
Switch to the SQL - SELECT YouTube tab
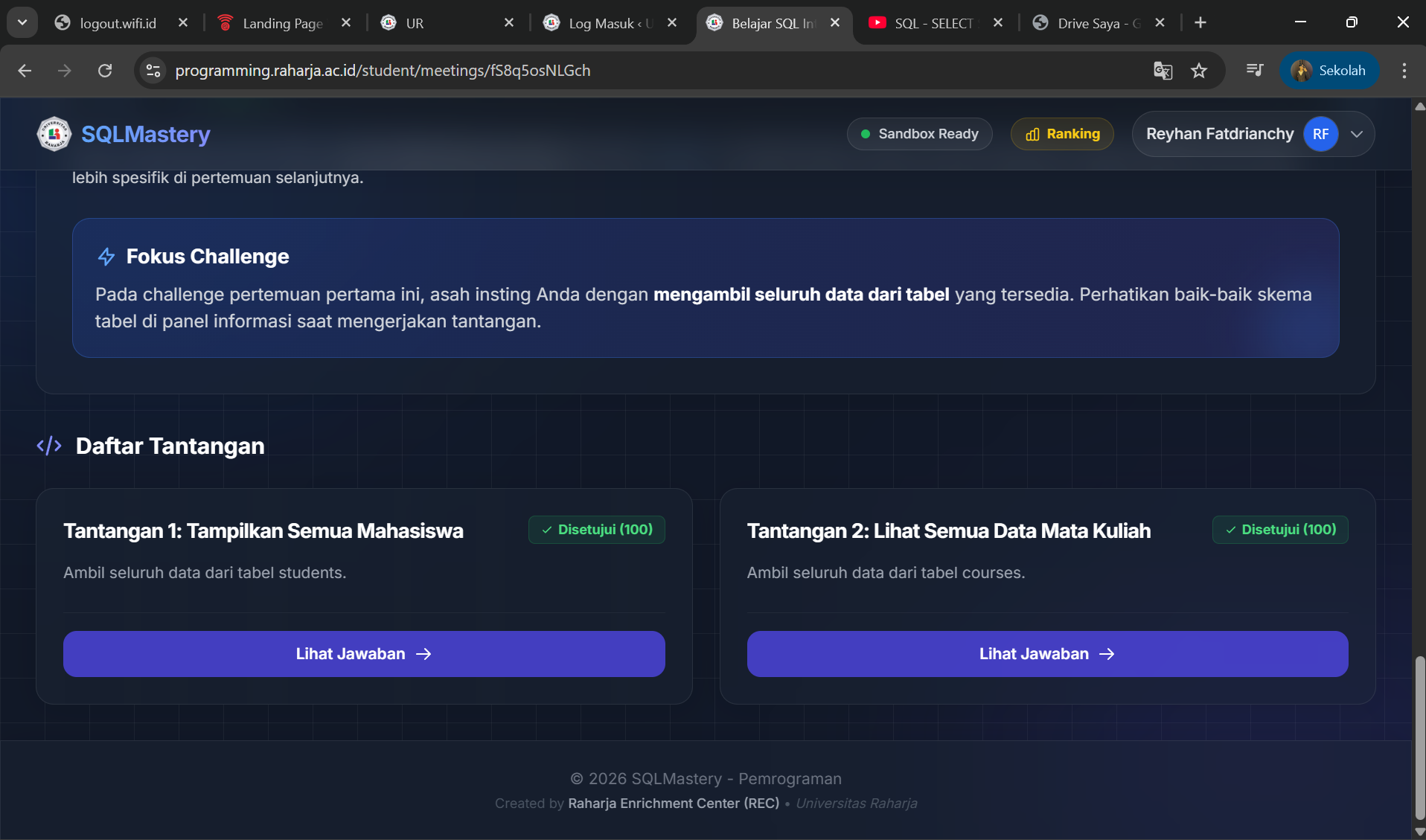point(933,23)
